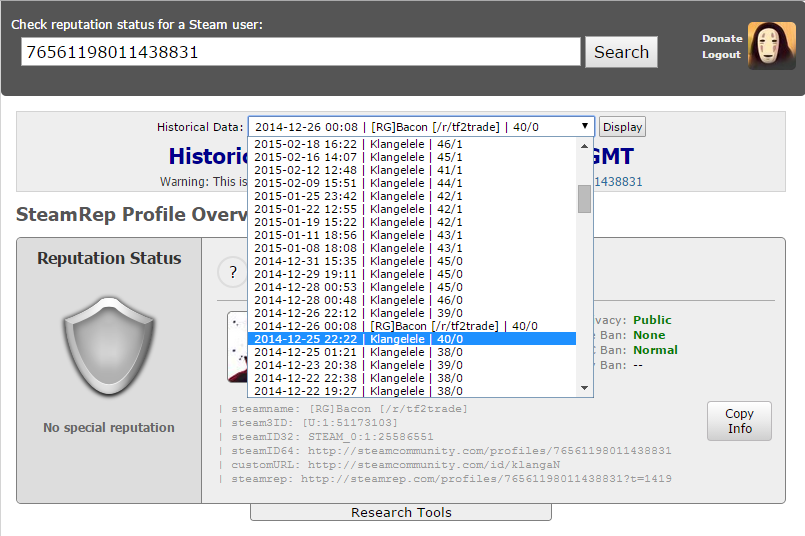Open the Donate link
The width and height of the screenshot is (805, 536).
(x=722, y=39)
